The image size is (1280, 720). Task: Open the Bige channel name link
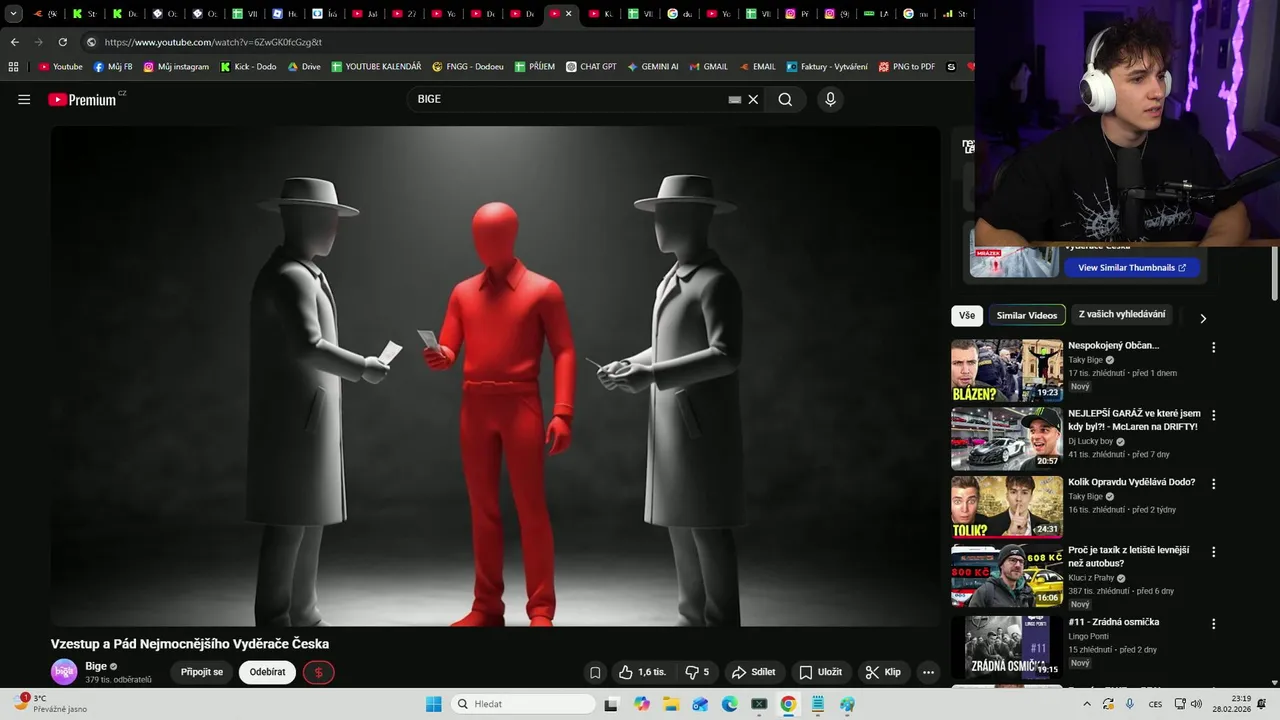(96, 666)
